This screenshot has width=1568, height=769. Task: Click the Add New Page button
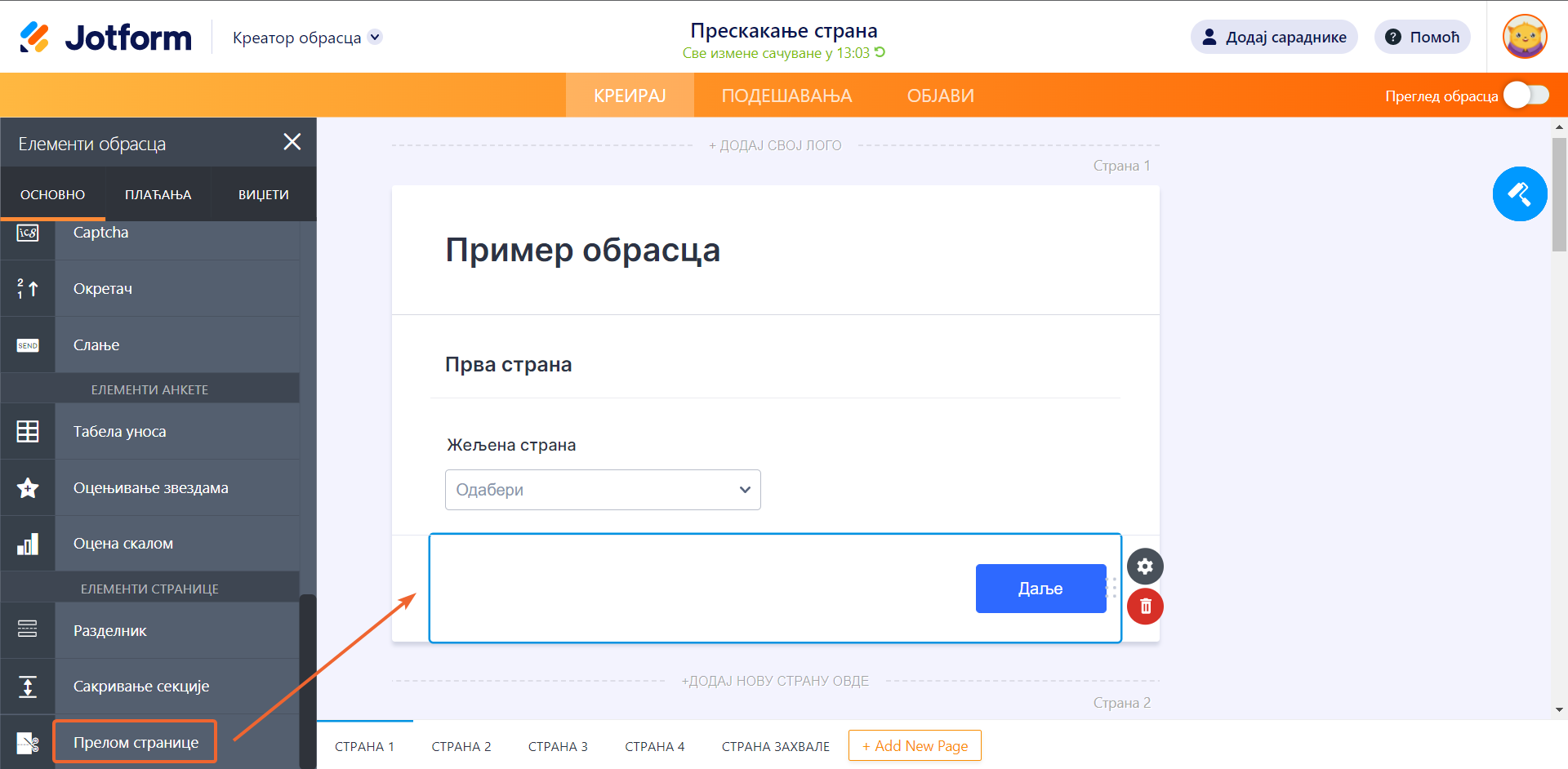coord(915,745)
